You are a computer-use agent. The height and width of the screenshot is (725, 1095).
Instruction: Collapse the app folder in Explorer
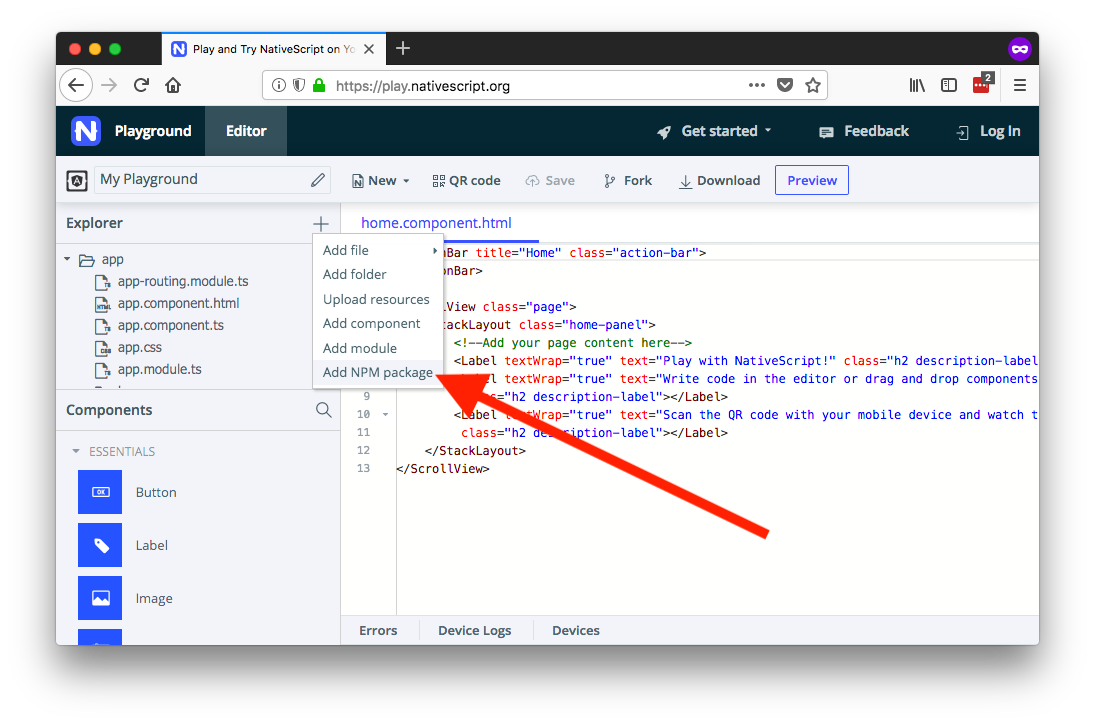(67, 259)
